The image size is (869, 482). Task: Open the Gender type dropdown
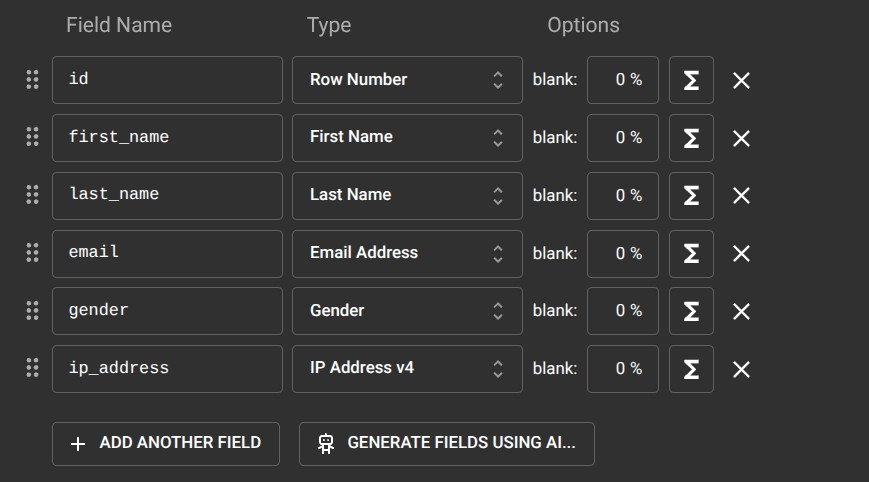click(407, 311)
